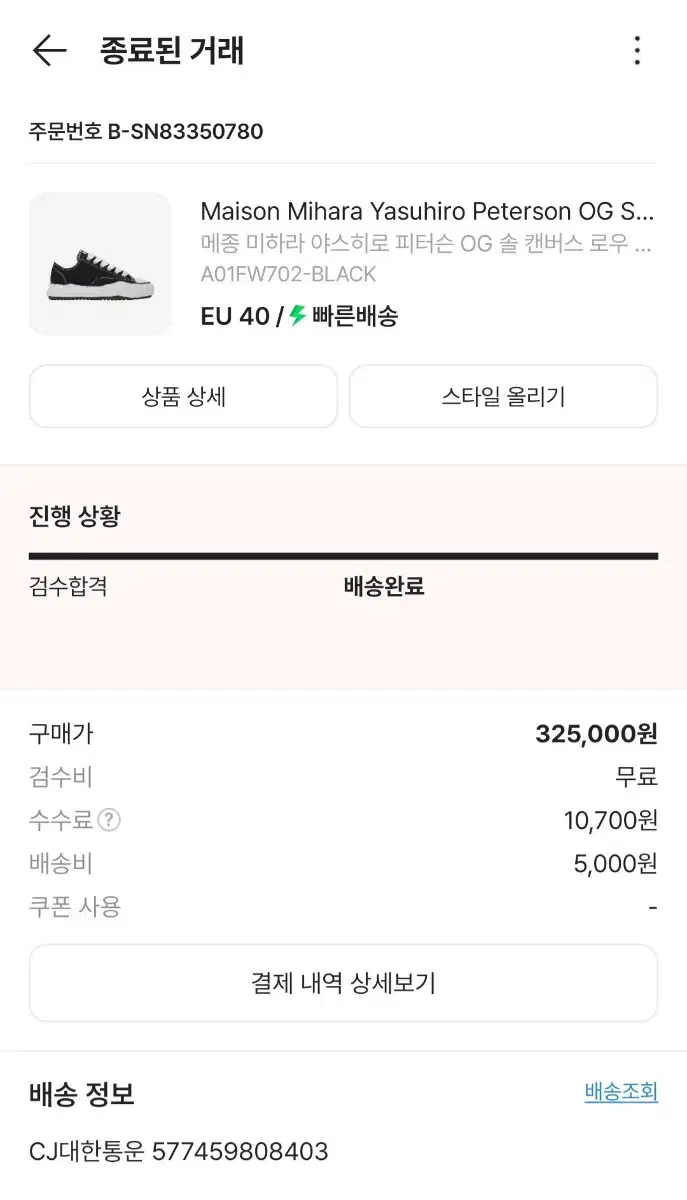The height and width of the screenshot is (1200, 687).
Task: Tap the 종료된 거래 page title
Action: click(172, 51)
